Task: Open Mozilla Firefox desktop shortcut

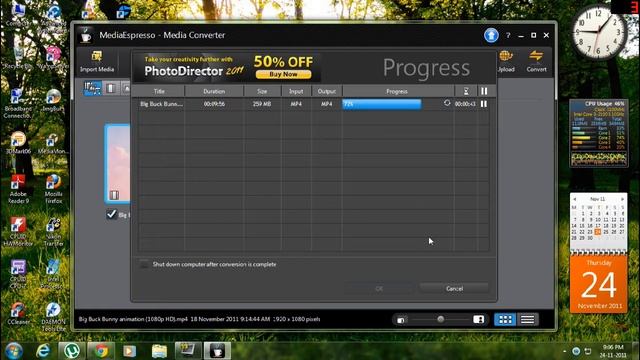Action: [53, 189]
